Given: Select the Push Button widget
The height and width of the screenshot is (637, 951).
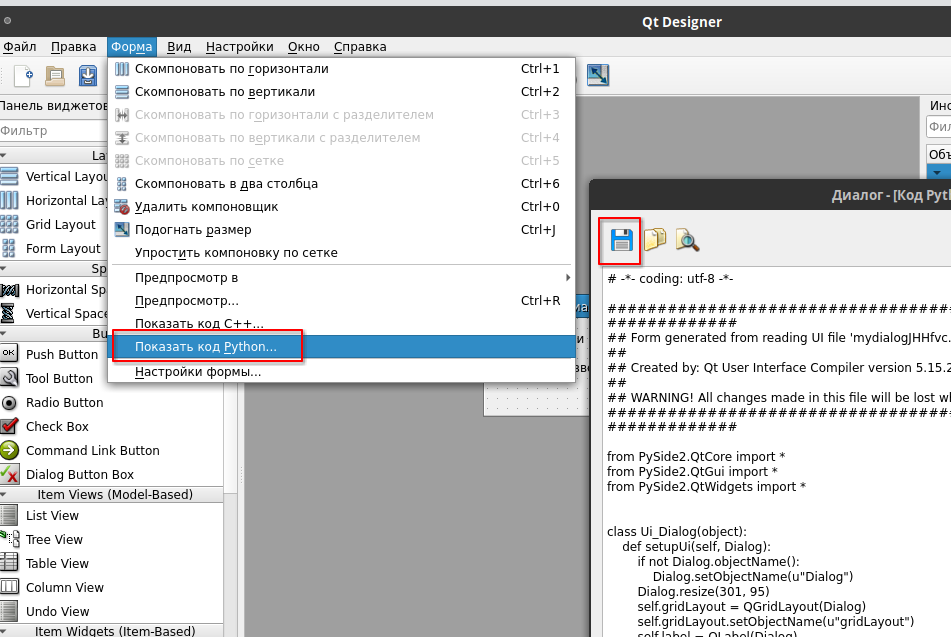Looking at the screenshot, I should [x=61, y=354].
